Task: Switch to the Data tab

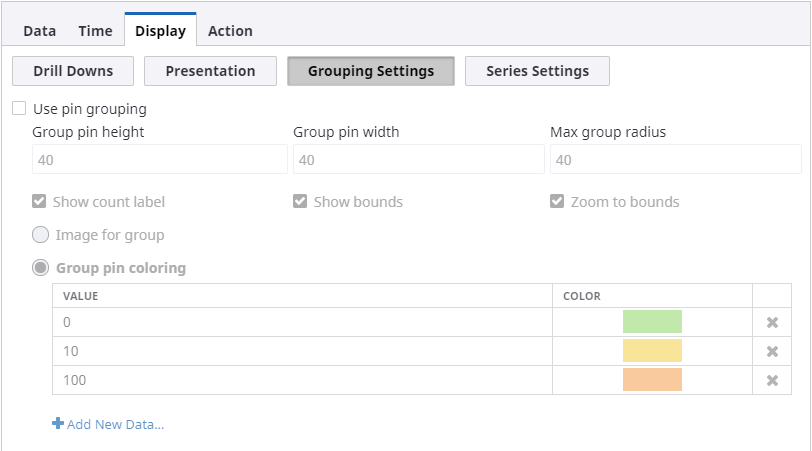Action: (40, 31)
